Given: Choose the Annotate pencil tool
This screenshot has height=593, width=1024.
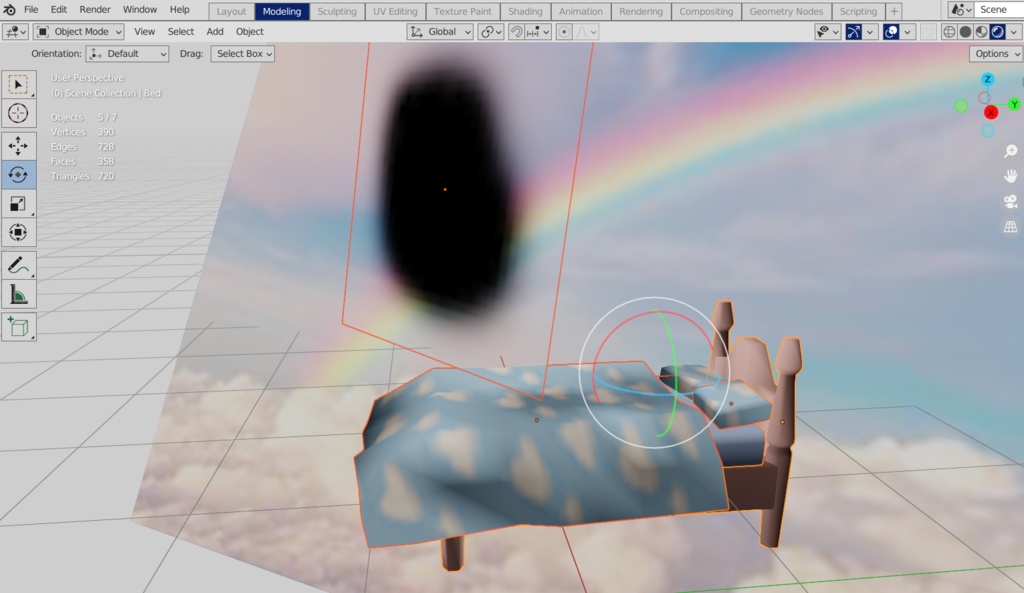Looking at the screenshot, I should [x=18, y=265].
